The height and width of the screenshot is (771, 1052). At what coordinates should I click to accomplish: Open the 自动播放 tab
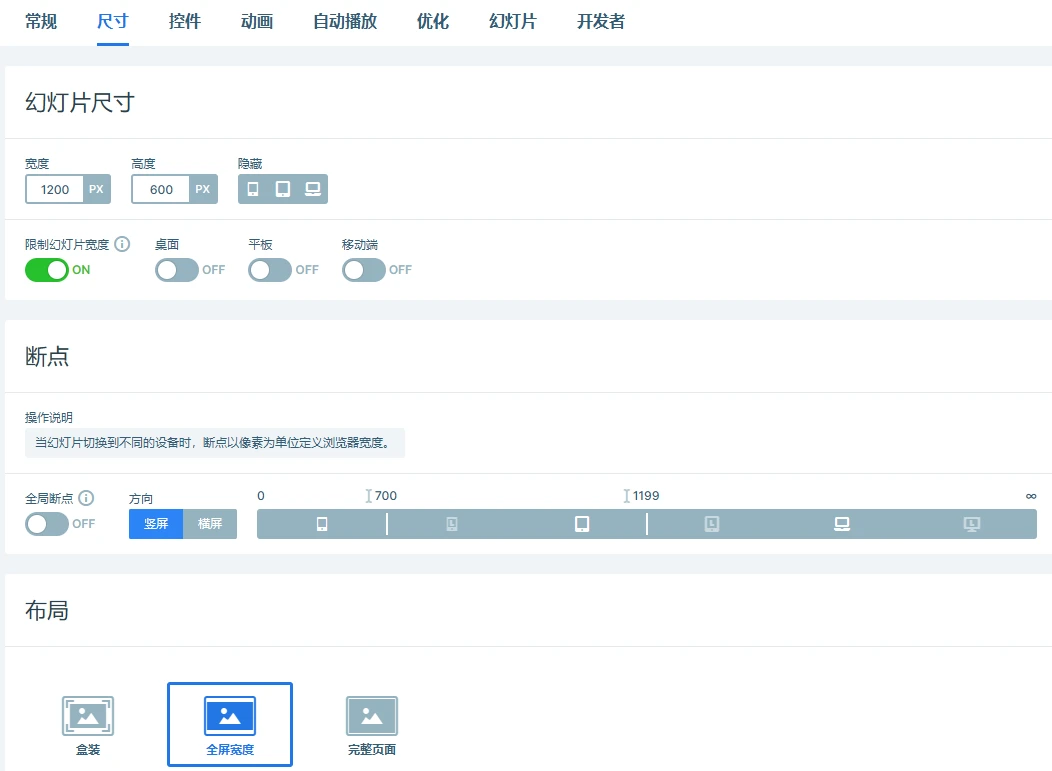tap(343, 21)
